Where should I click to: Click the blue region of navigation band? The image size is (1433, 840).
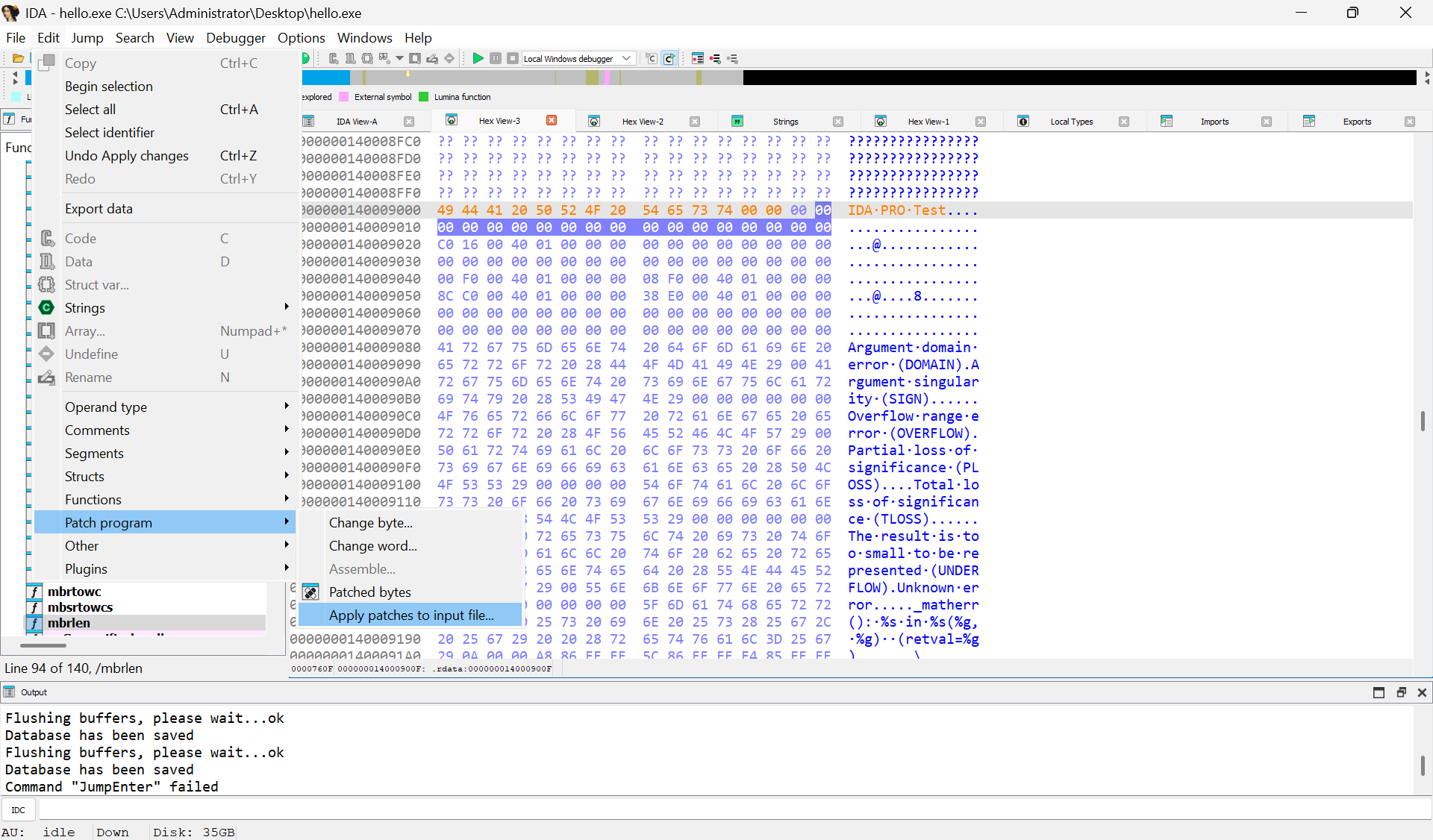[325, 77]
